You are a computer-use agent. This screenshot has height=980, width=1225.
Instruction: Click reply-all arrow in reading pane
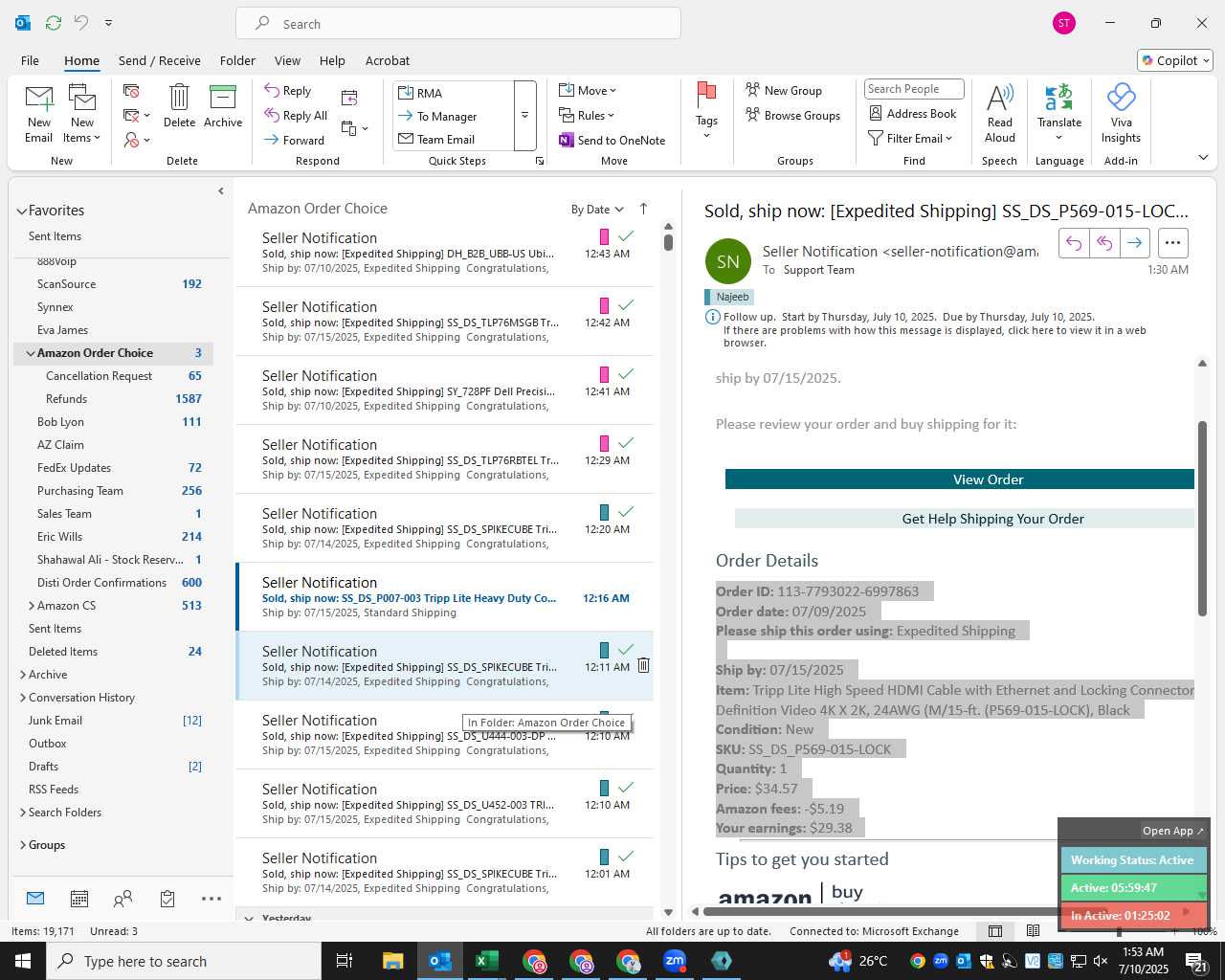[1104, 243]
